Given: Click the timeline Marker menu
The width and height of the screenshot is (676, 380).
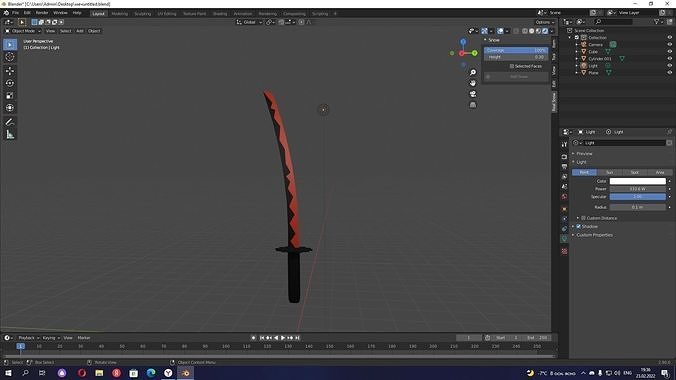Looking at the screenshot, I should (x=84, y=338).
